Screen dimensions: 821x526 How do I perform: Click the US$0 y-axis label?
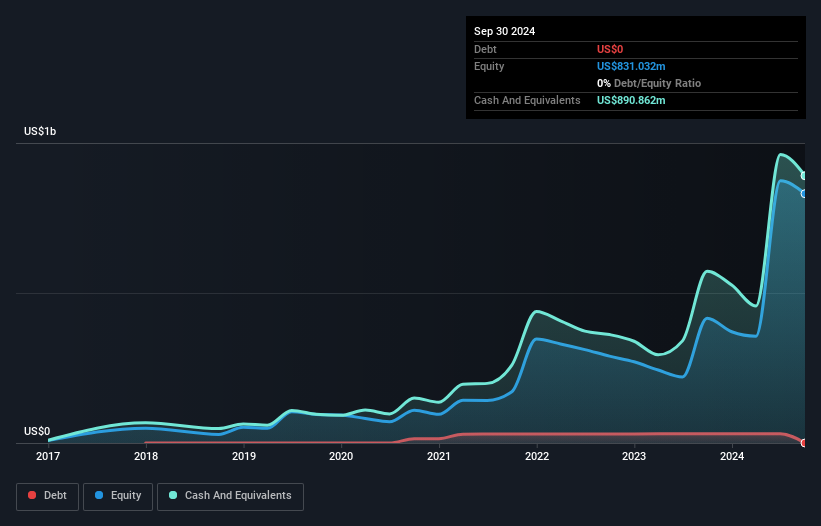(x=37, y=431)
